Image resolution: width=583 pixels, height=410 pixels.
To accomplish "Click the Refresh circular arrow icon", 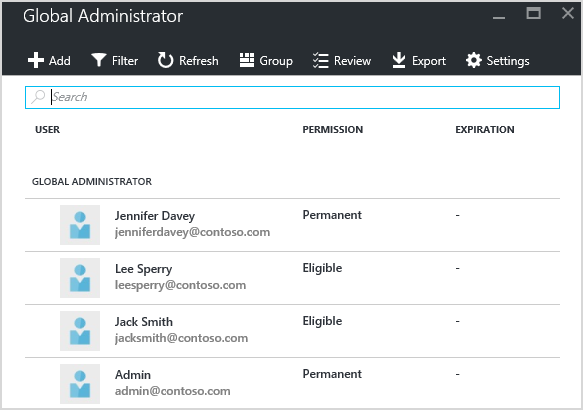I will [165, 60].
